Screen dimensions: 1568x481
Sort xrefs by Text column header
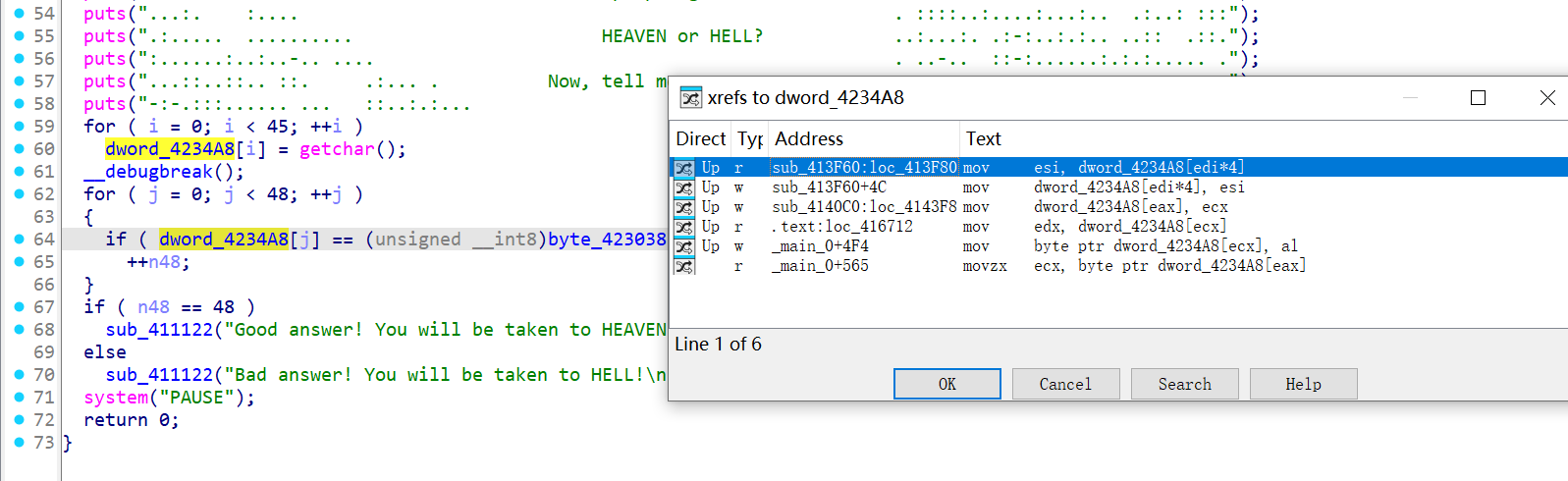[x=983, y=138]
